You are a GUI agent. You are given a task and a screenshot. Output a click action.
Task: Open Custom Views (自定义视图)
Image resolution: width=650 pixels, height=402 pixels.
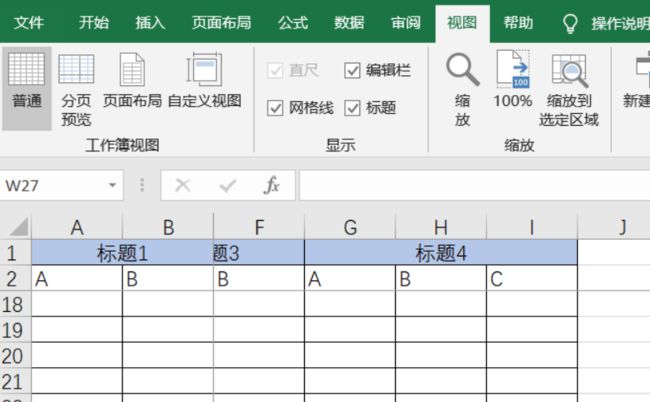[x=204, y=81]
